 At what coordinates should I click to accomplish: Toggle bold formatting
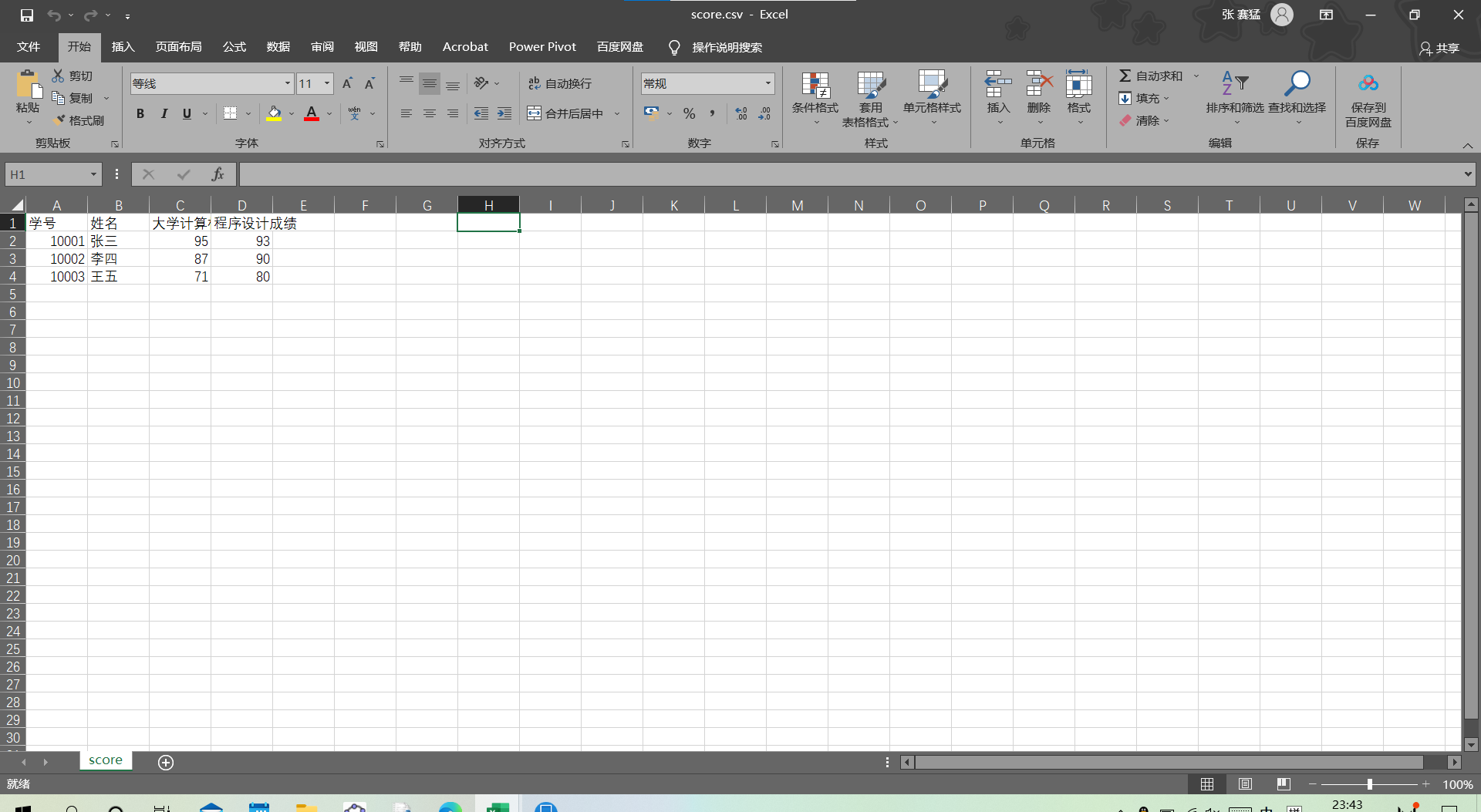coord(140,113)
